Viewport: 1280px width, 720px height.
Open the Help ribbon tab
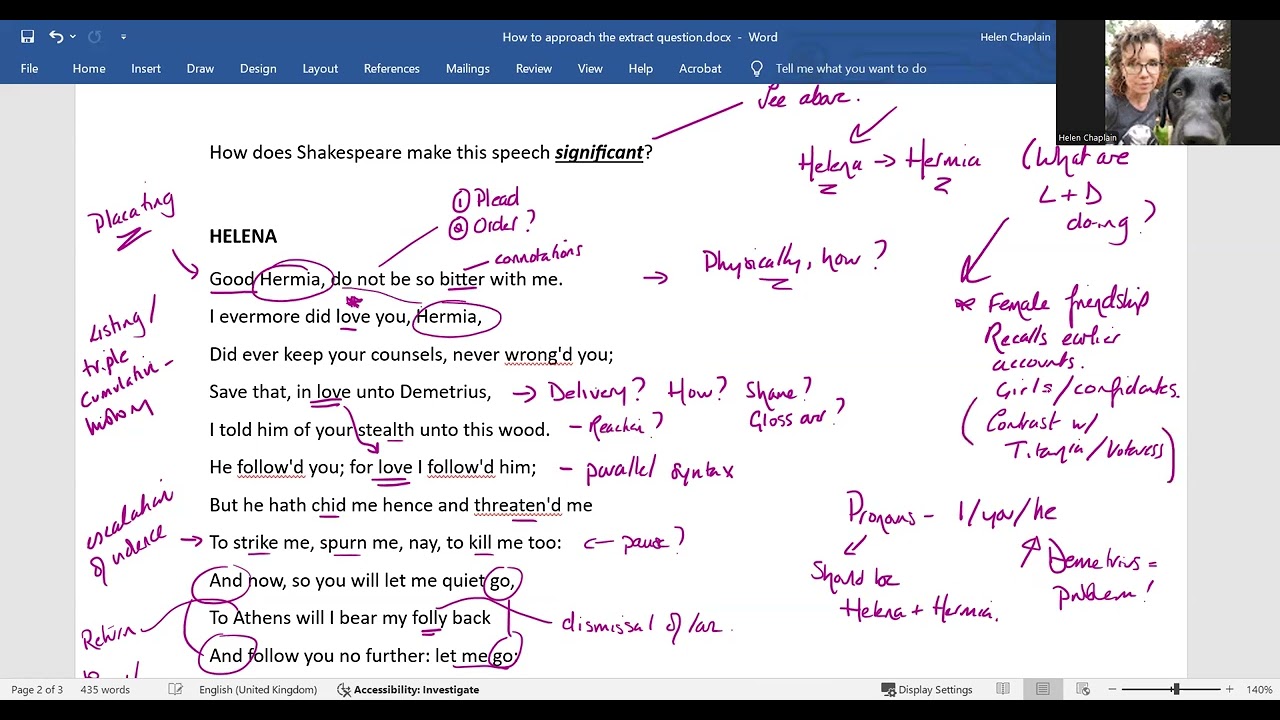click(641, 68)
